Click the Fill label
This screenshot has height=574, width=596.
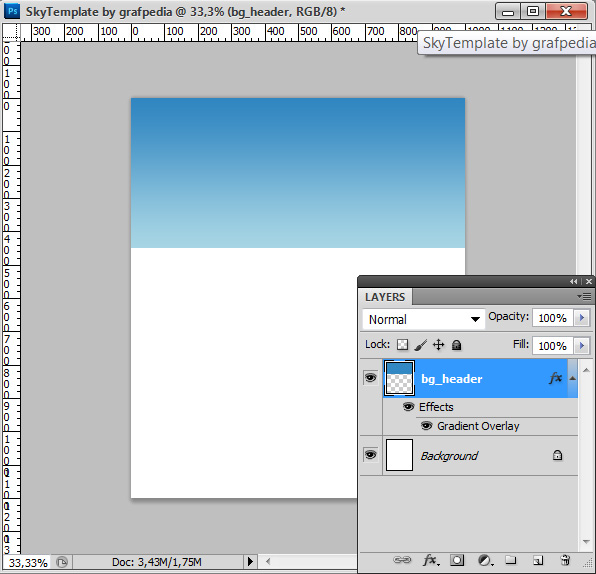point(521,344)
